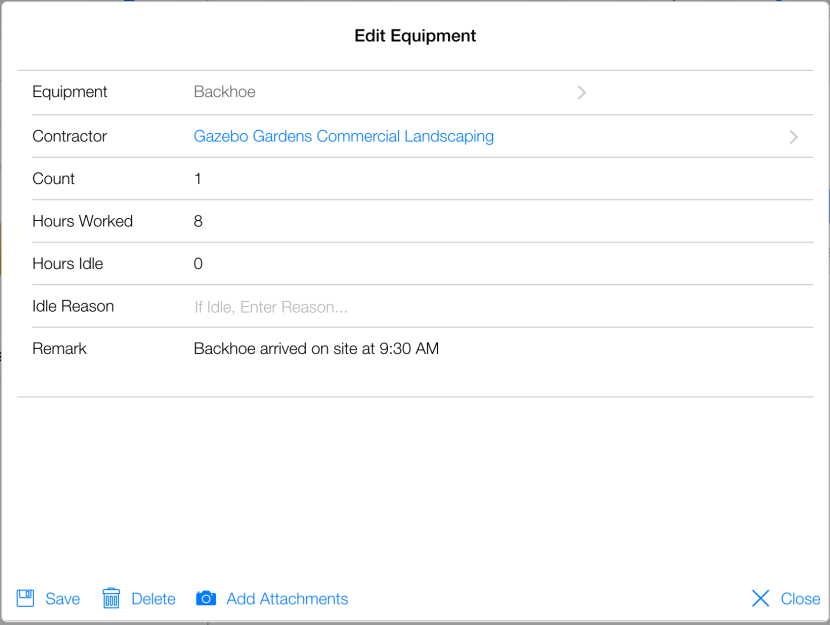Viewport: 830px width, 625px height.
Task: Click the X icon beside Close
Action: click(761, 598)
